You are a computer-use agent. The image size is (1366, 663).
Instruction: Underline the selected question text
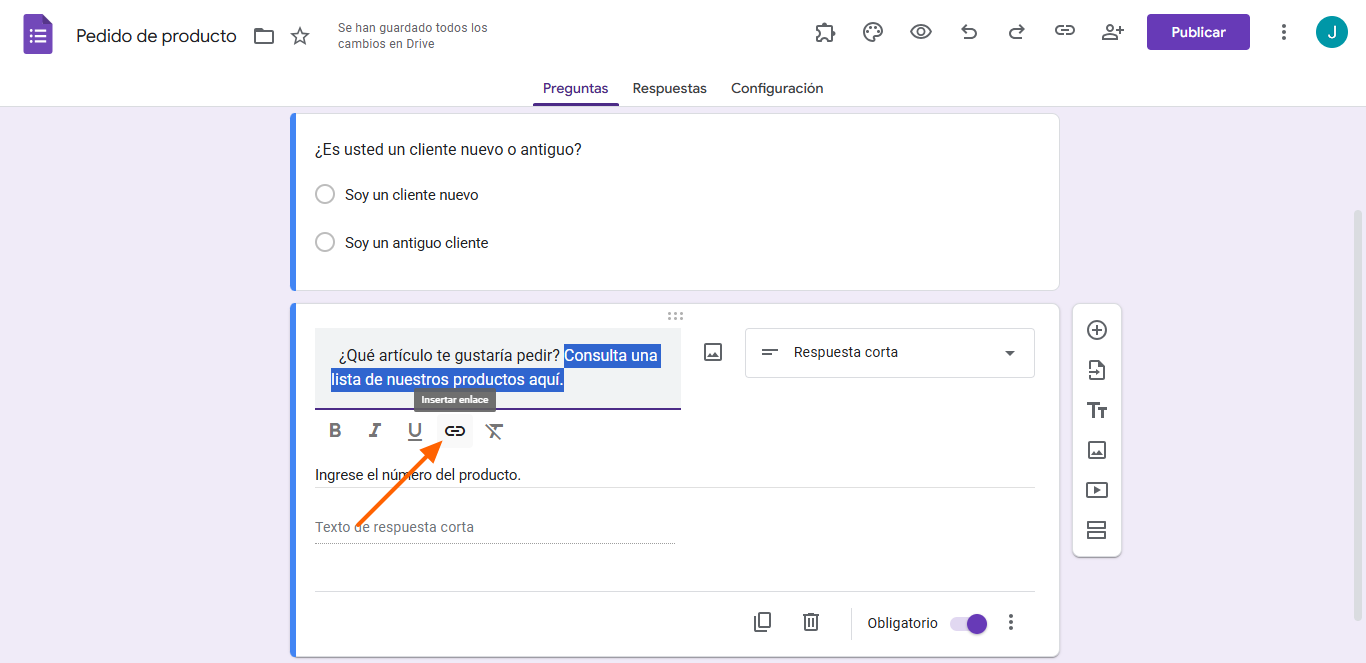[415, 431]
